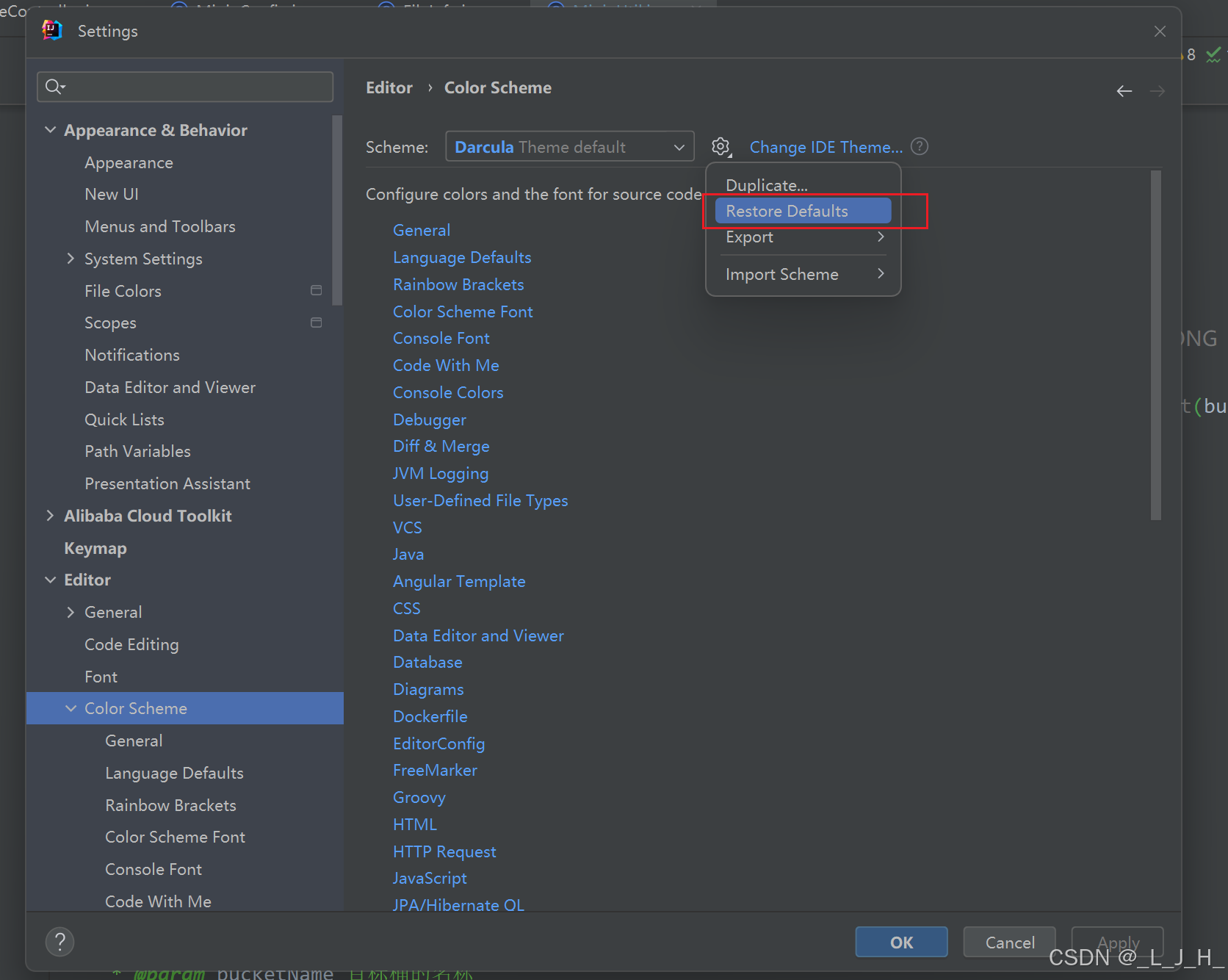Select Presentation Assistant tree item
Screen dimensions: 1228x980
(167, 483)
